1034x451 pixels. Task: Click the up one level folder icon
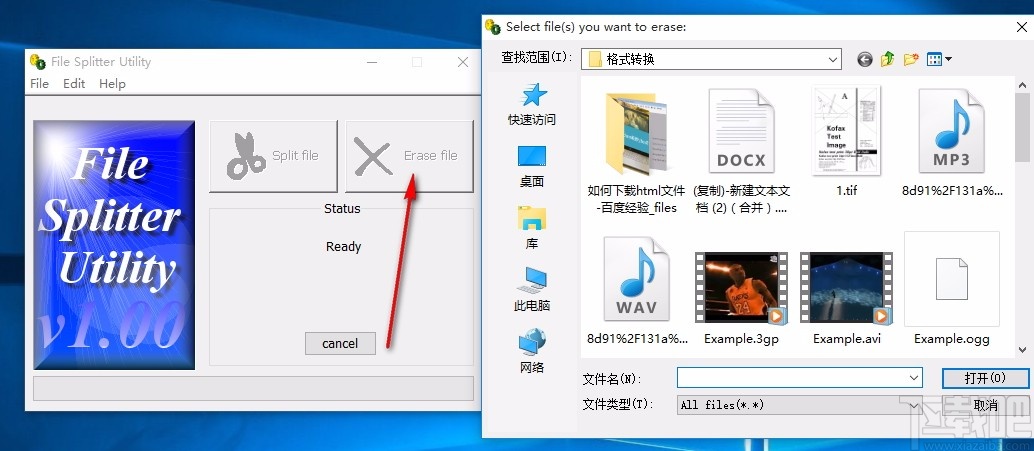pos(888,59)
